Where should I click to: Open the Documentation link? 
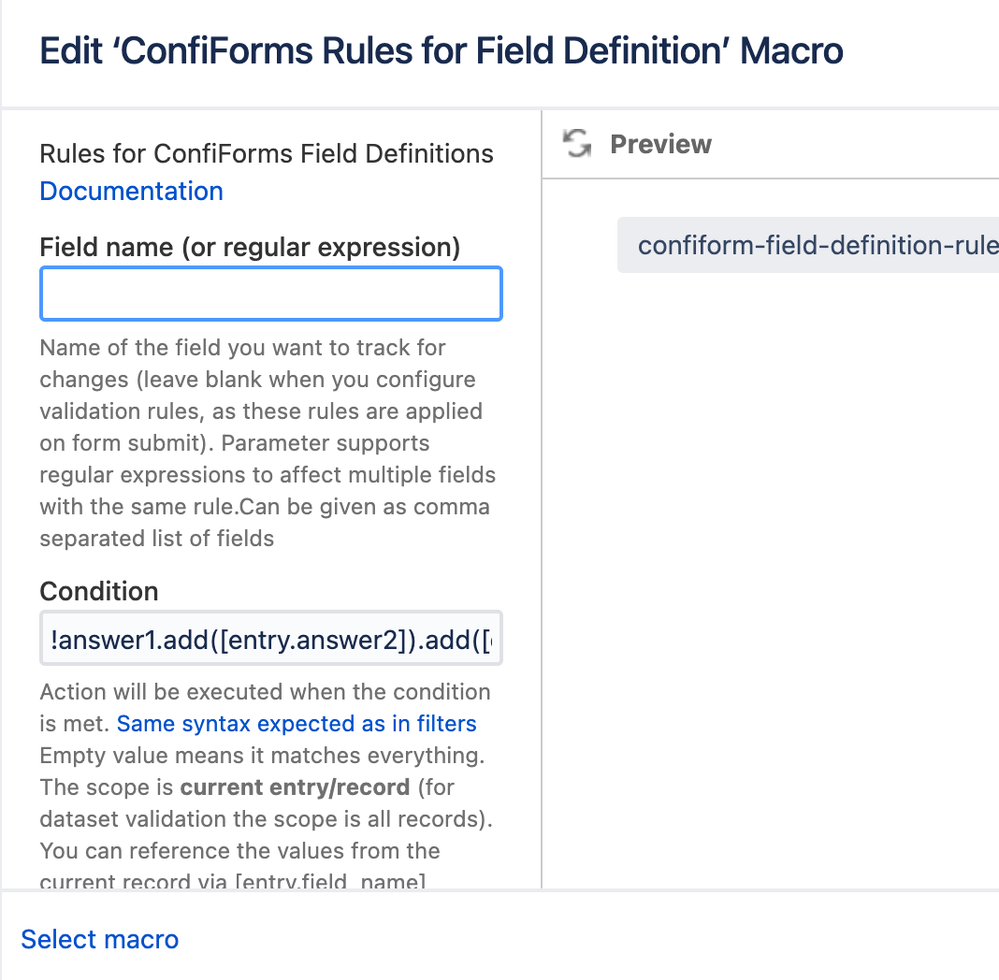tap(131, 191)
